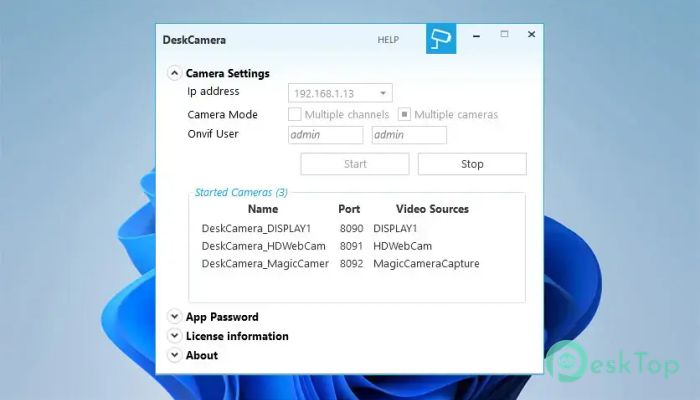Click the Name column header
Screen dimensions: 700x400
pos(263,209)
